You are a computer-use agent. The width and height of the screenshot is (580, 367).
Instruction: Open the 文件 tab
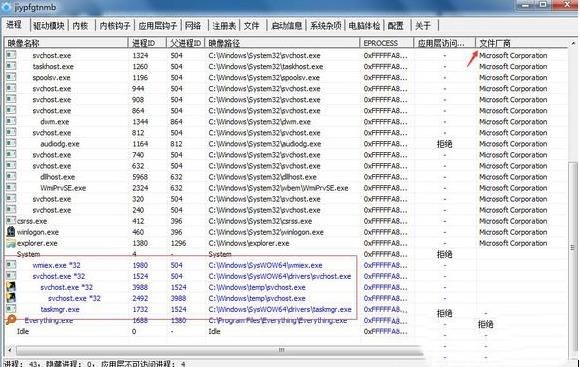coord(252,26)
